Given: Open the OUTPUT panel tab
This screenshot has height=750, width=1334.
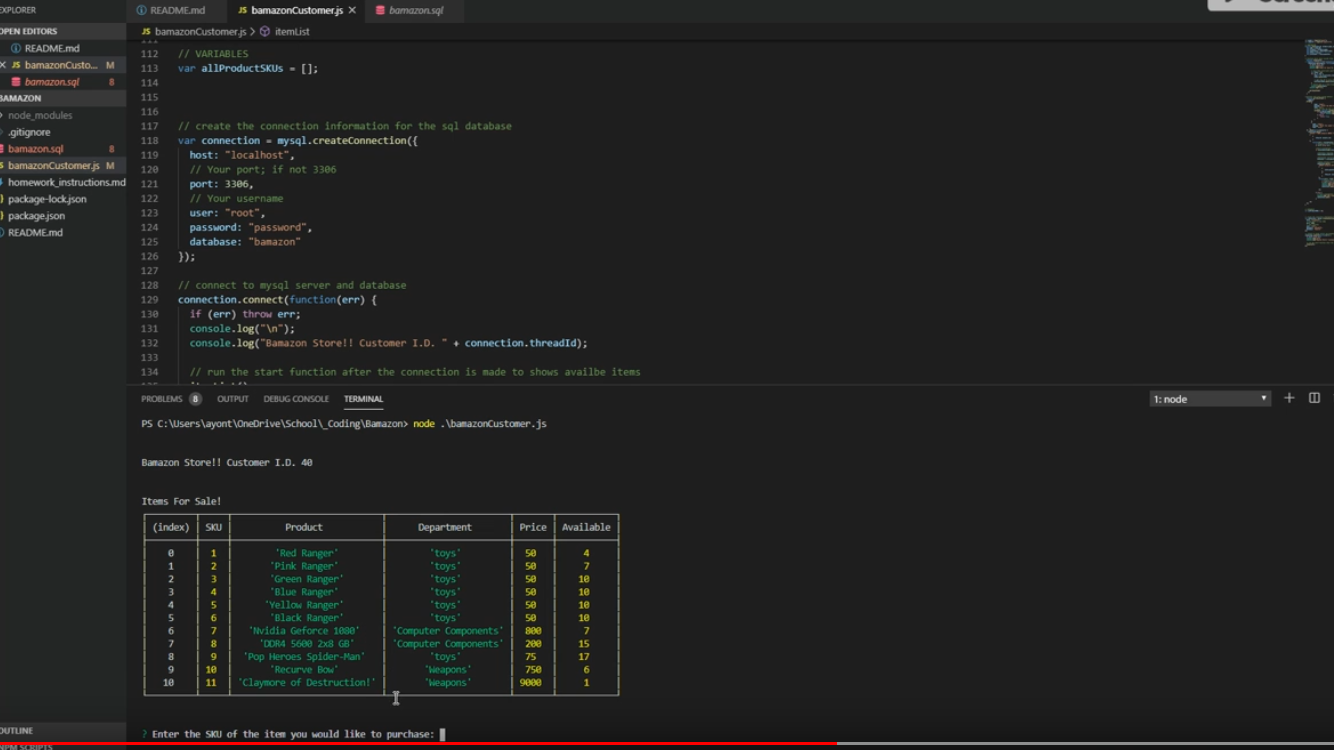Looking at the screenshot, I should coord(232,399).
